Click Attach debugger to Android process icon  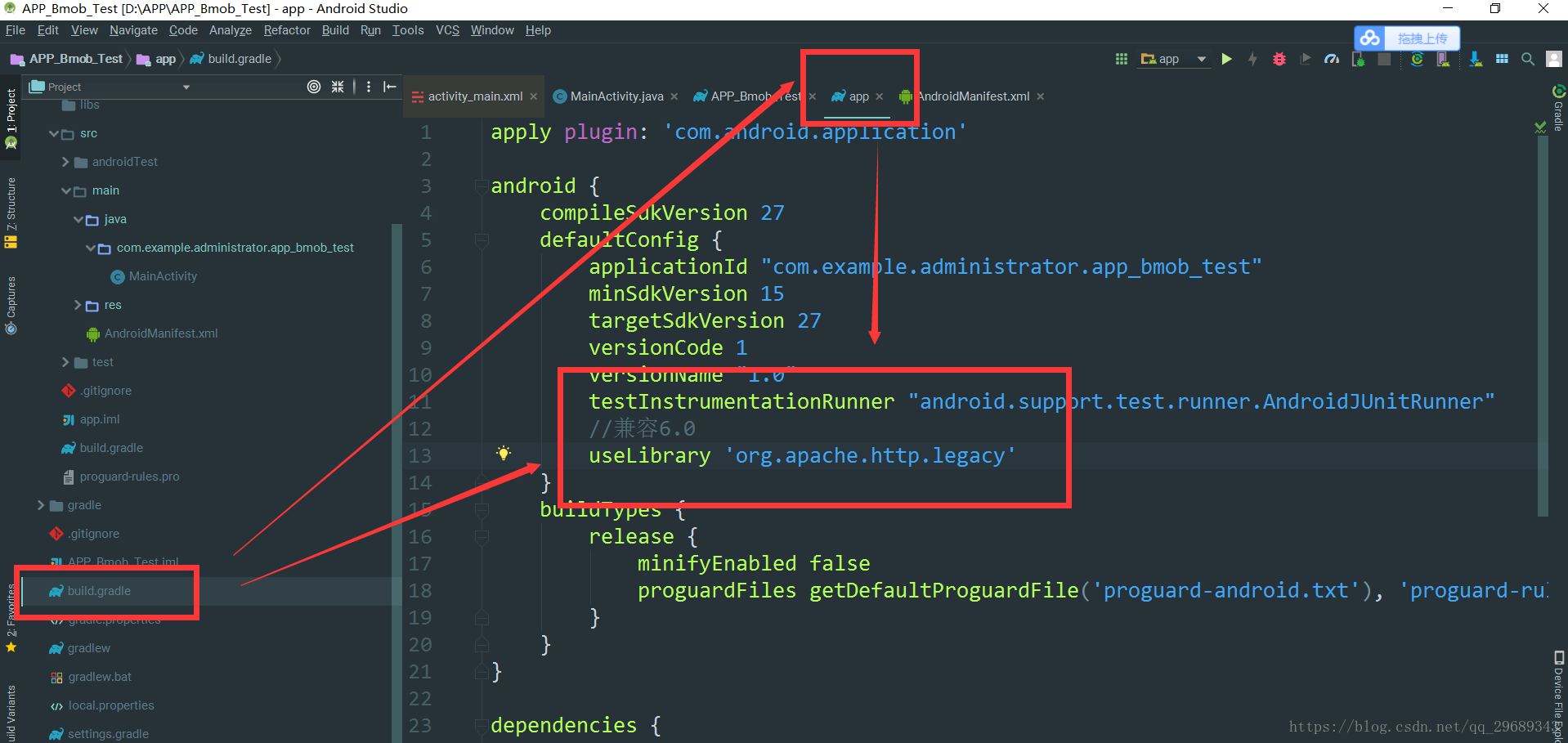point(1358,59)
